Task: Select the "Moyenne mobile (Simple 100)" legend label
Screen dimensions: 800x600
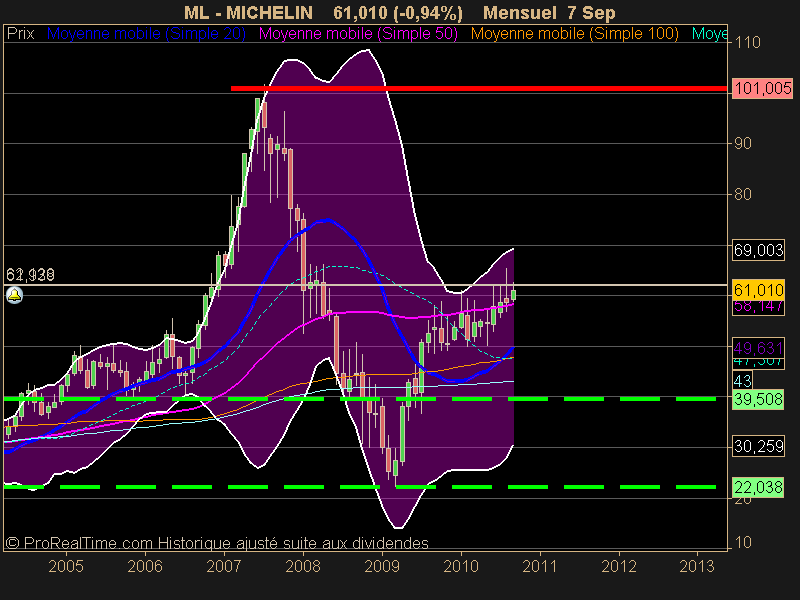Action: [x=574, y=34]
